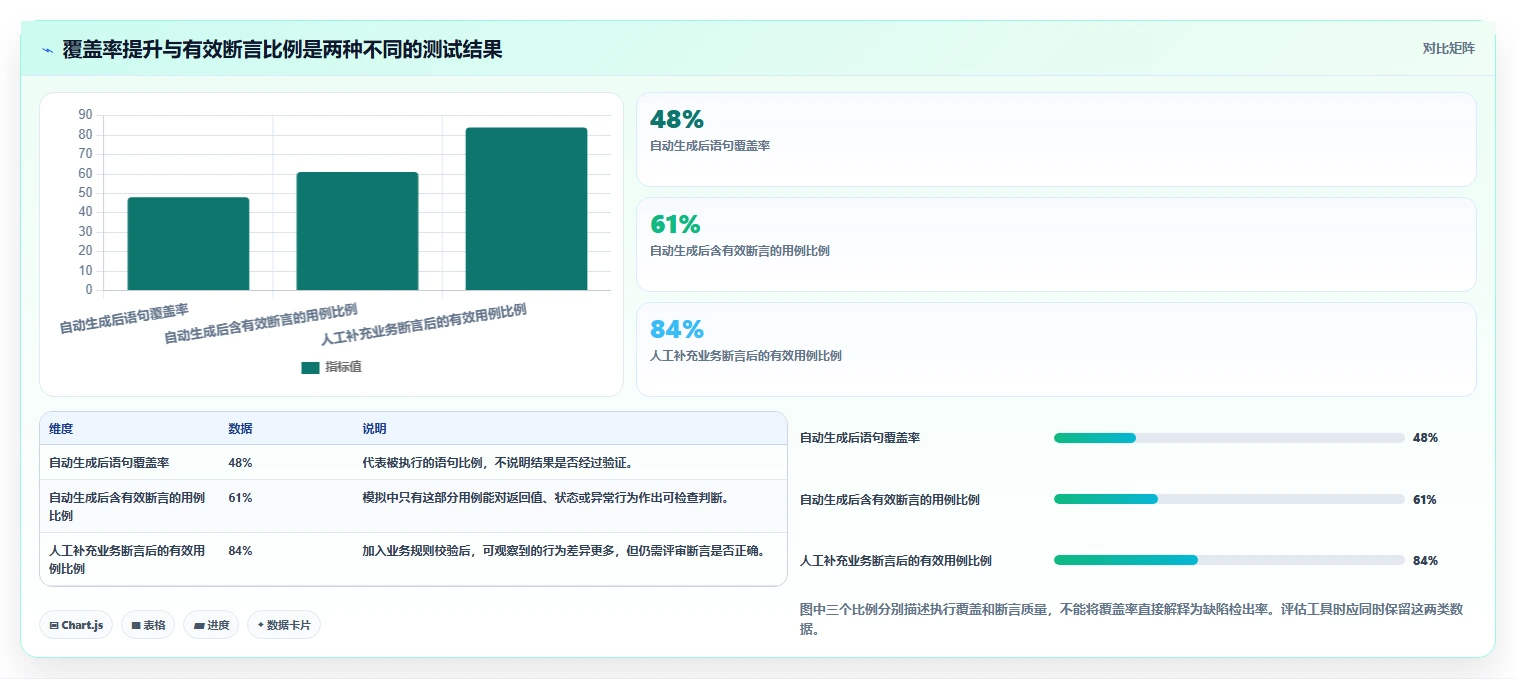Click the 48% value beside the progress bar
1516x679 pixels.
[x=1425, y=438]
